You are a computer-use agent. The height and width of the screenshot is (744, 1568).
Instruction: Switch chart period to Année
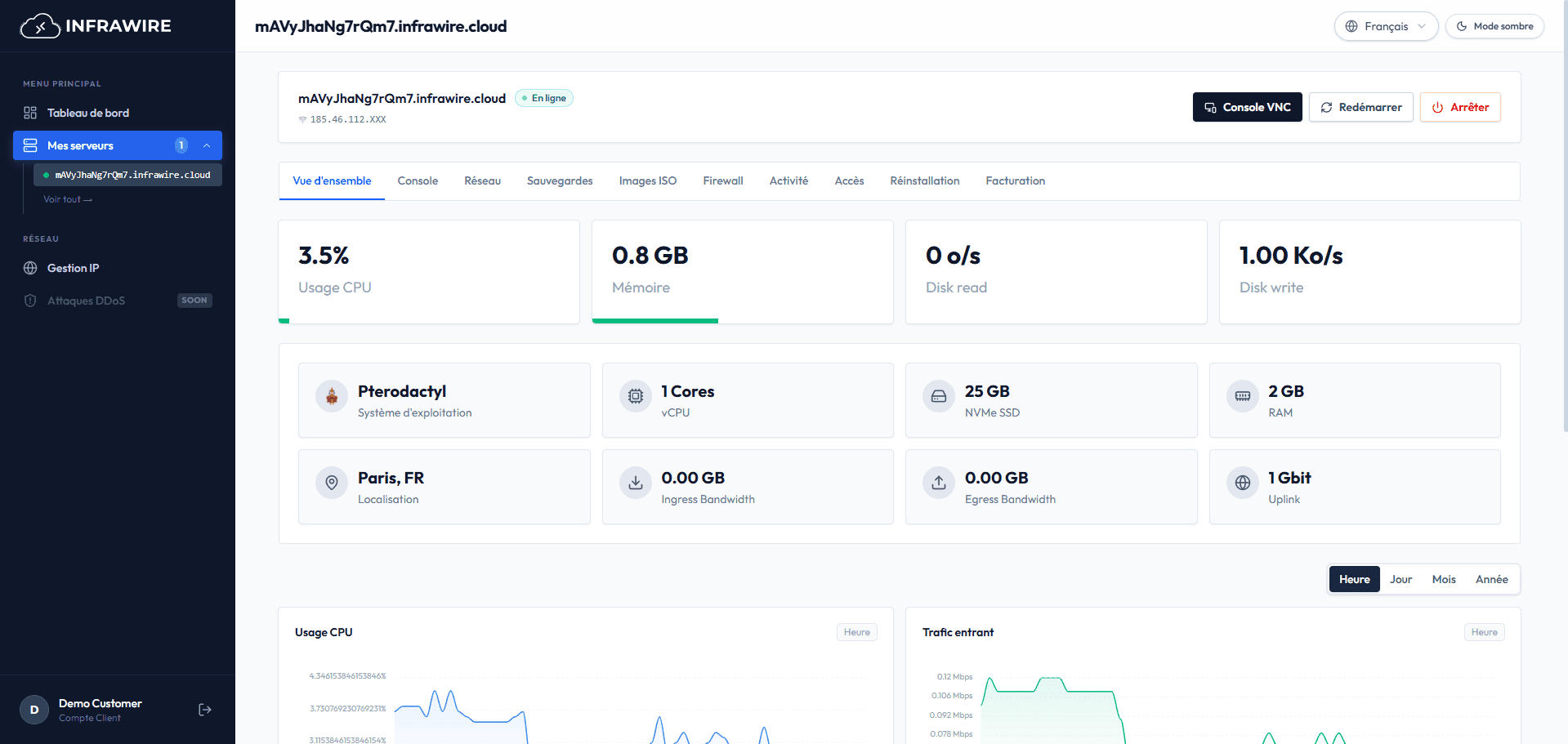point(1491,579)
